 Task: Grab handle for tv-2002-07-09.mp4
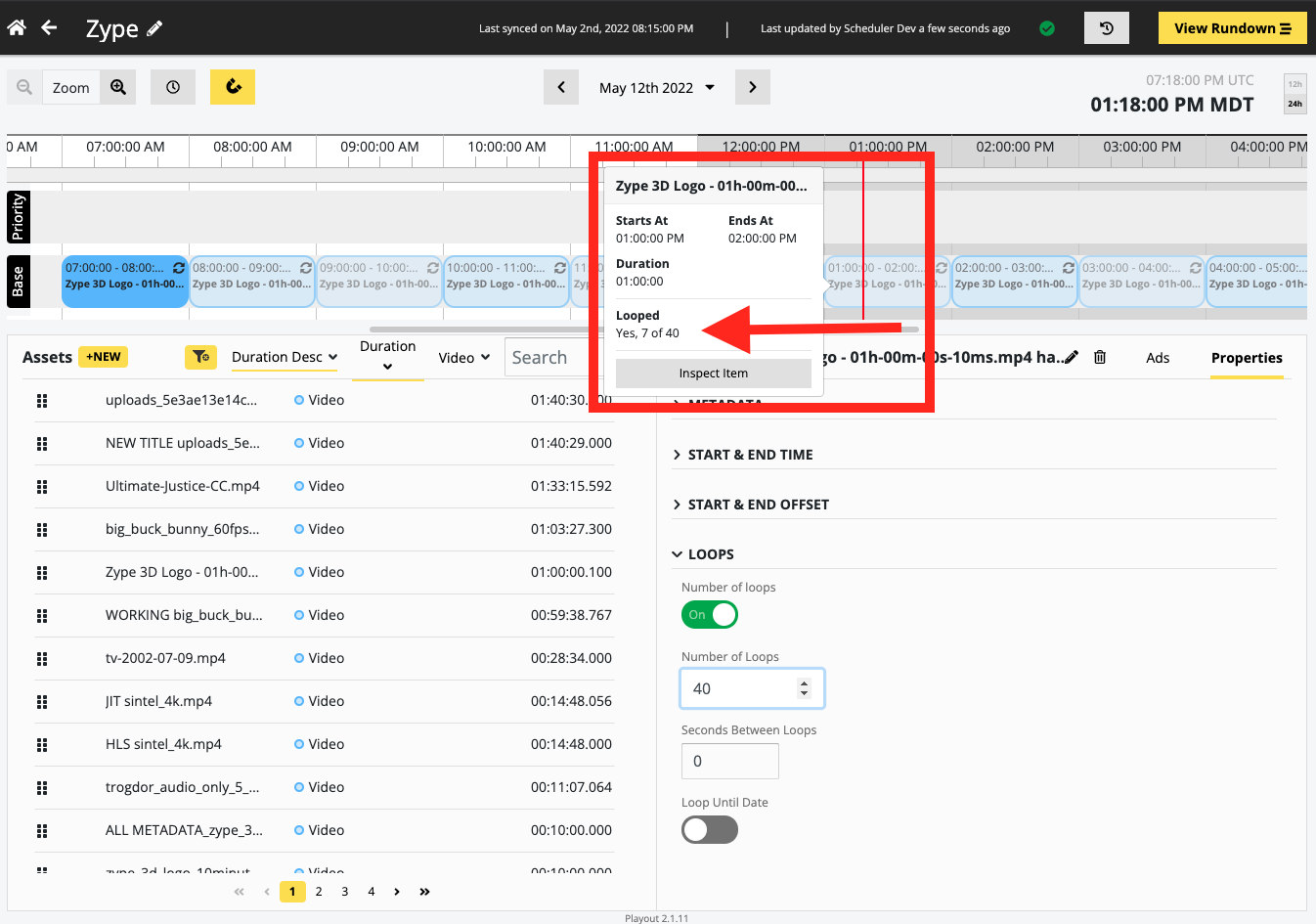[42, 658]
